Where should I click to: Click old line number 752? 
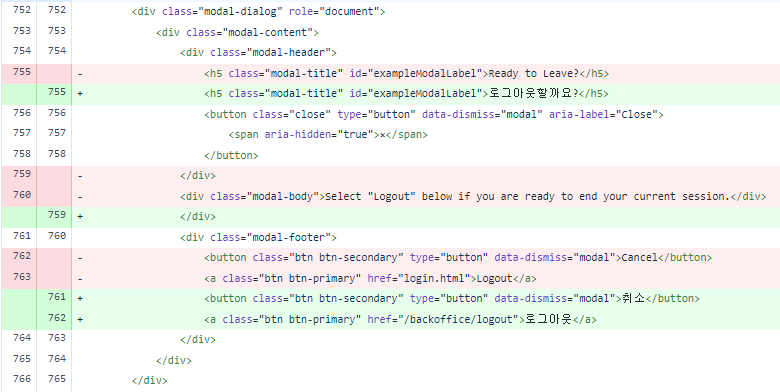[x=22, y=10]
